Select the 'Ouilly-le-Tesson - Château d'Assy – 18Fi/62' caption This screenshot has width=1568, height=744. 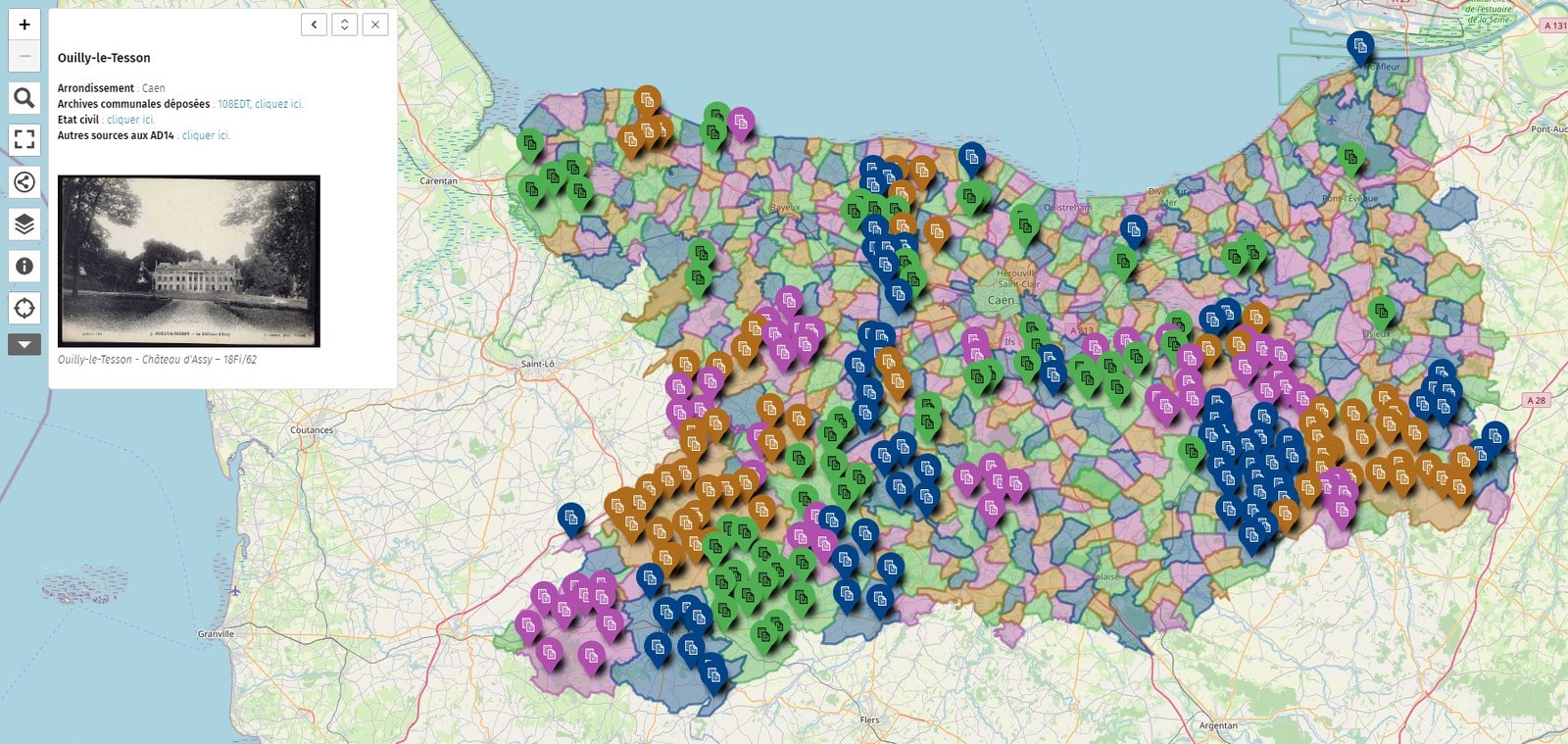(157, 360)
